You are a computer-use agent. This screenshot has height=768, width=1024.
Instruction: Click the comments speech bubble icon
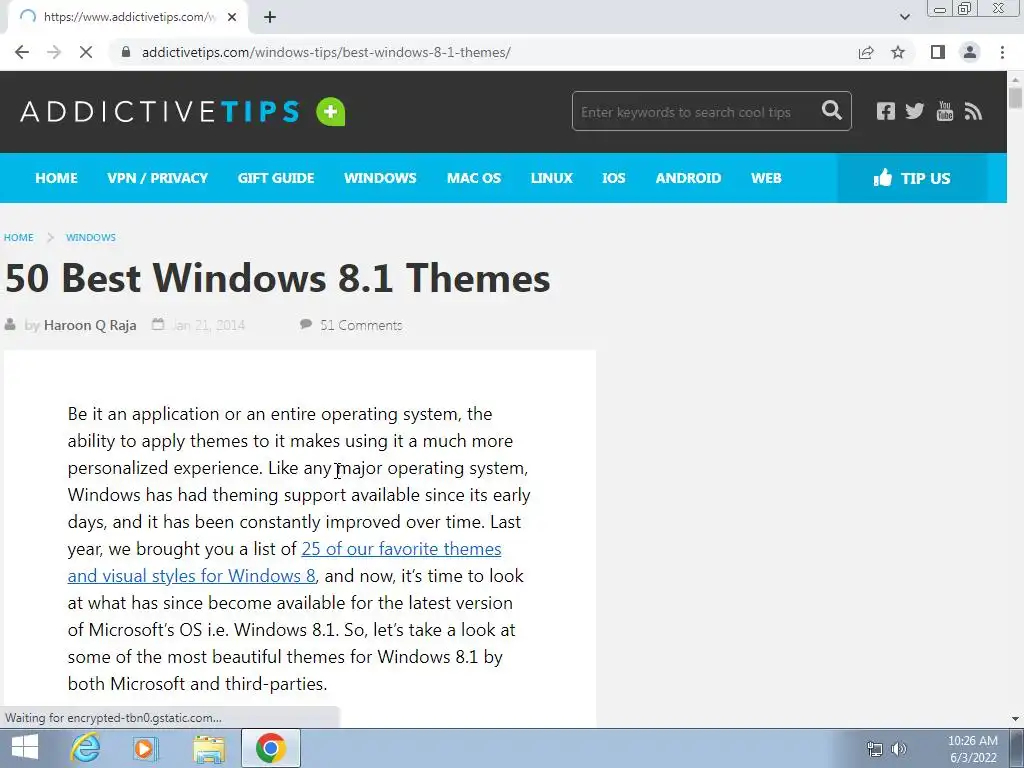coord(306,324)
